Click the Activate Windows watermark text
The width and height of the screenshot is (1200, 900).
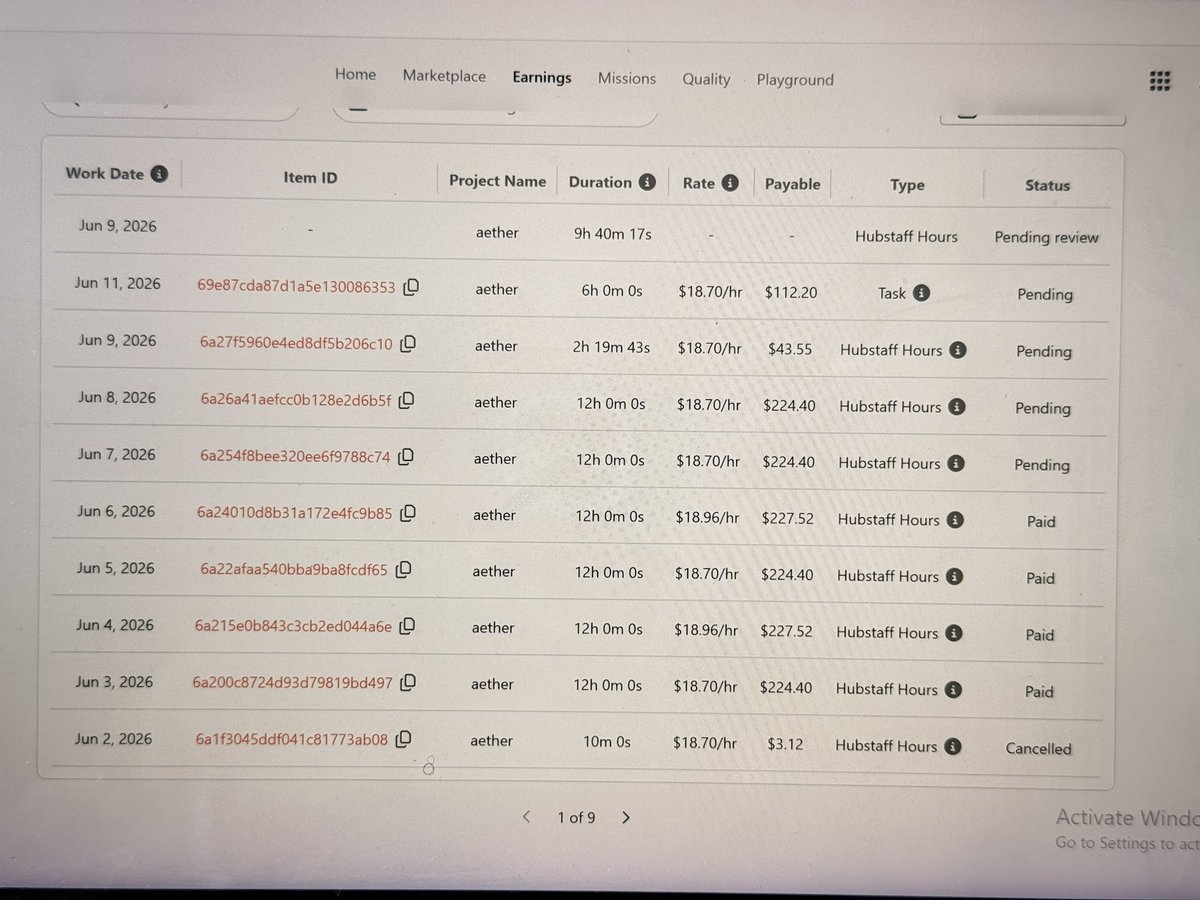pos(1127,818)
